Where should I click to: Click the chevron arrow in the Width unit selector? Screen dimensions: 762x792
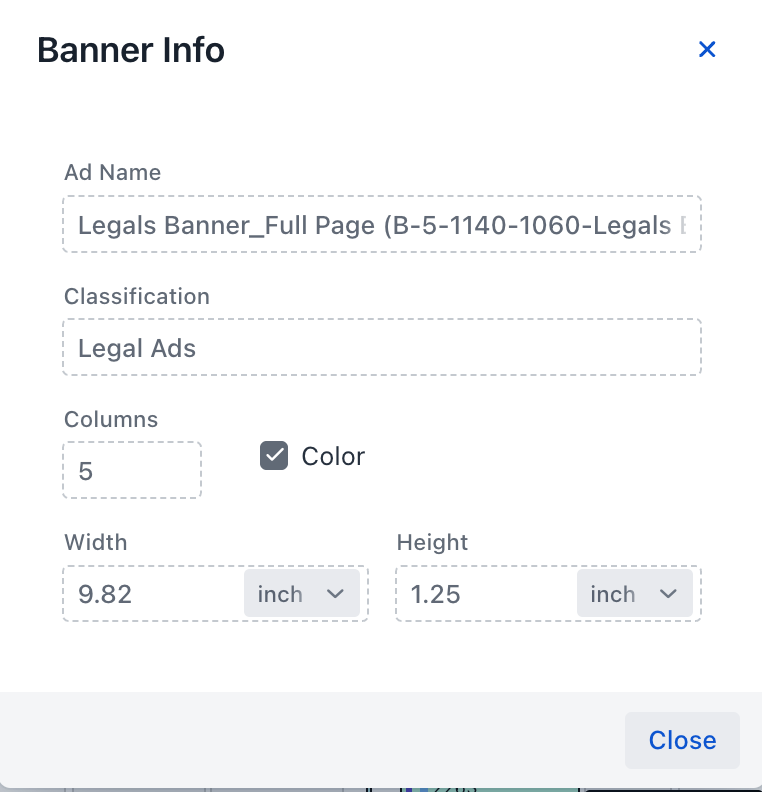(335, 594)
